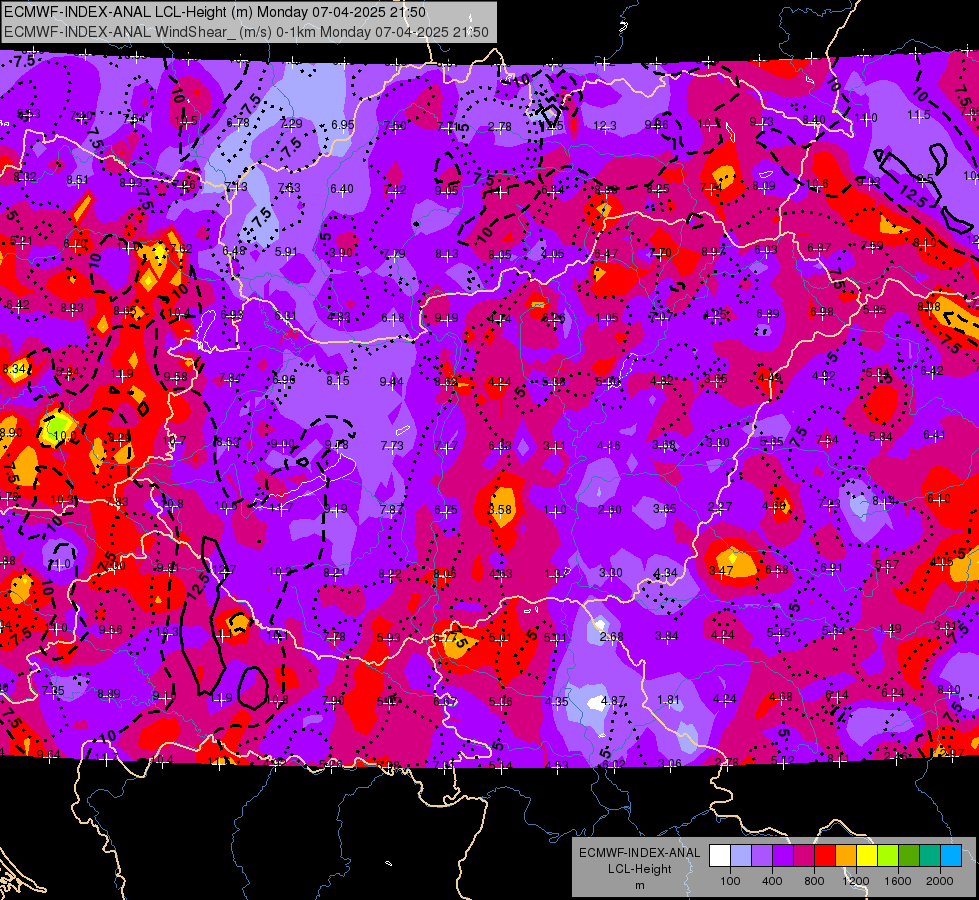The width and height of the screenshot is (979, 900).
Task: Click legend label 'ECMWF-INDEX-ANAL'
Action: coord(639,853)
